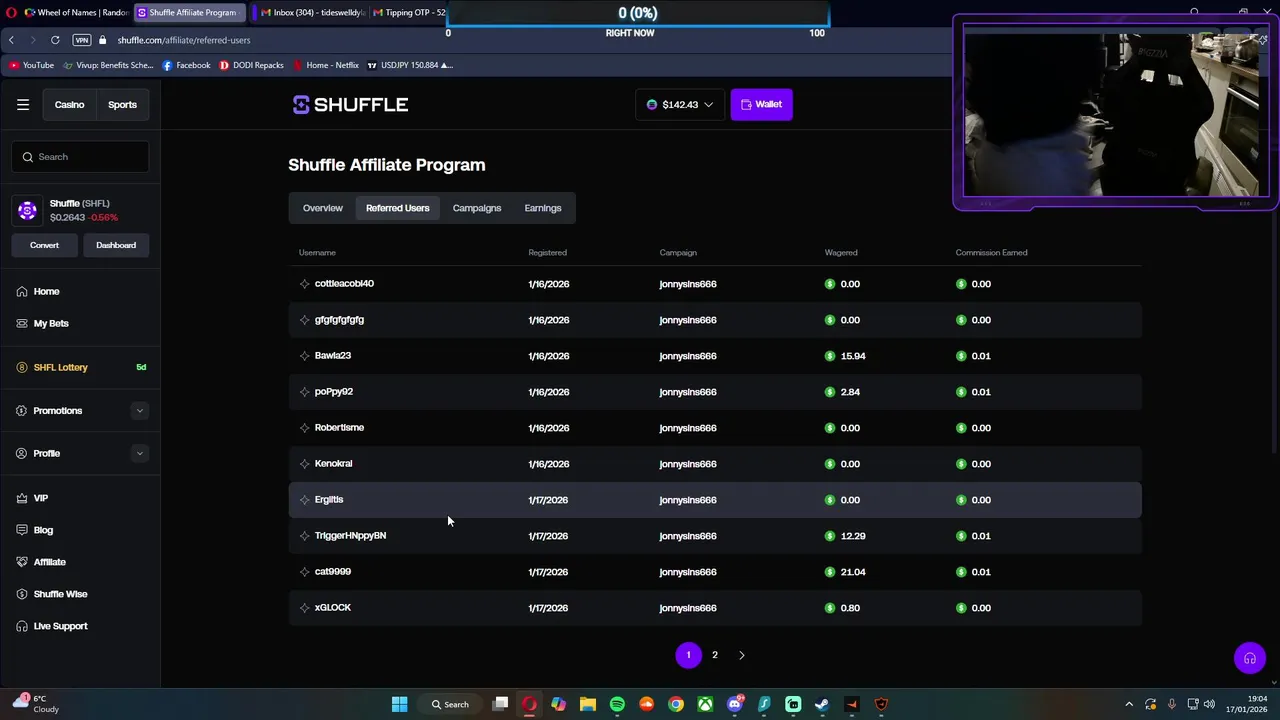Open the Home - Netflix bookmark
Viewport: 1280px width, 720px height.
pyautogui.click(x=326, y=65)
